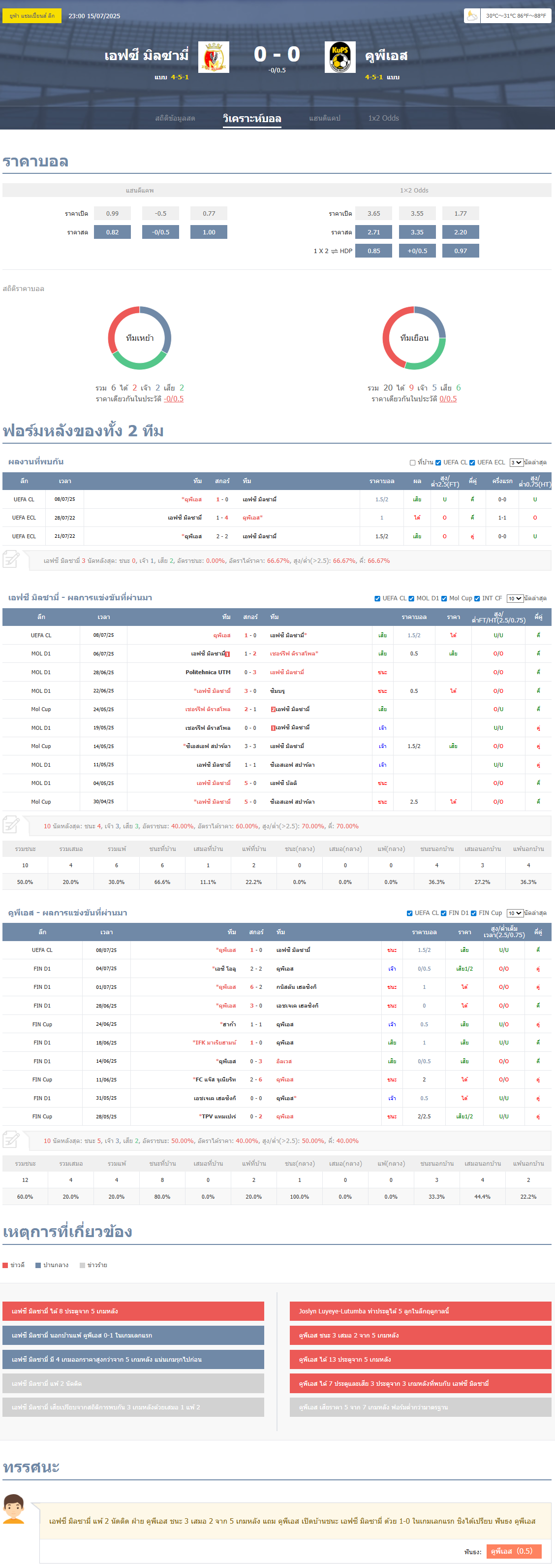Click the HDP converted +0/0.5 button
Screen dimensions: 555x1568
[x=417, y=251]
